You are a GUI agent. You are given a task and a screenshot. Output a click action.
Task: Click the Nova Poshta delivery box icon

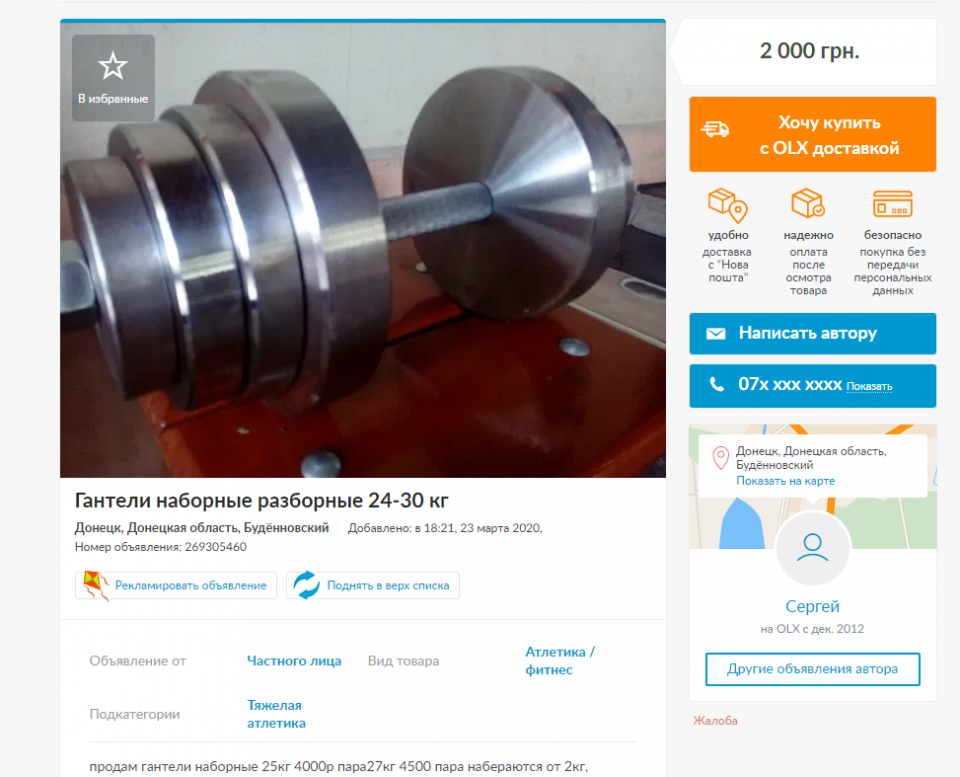coord(728,205)
